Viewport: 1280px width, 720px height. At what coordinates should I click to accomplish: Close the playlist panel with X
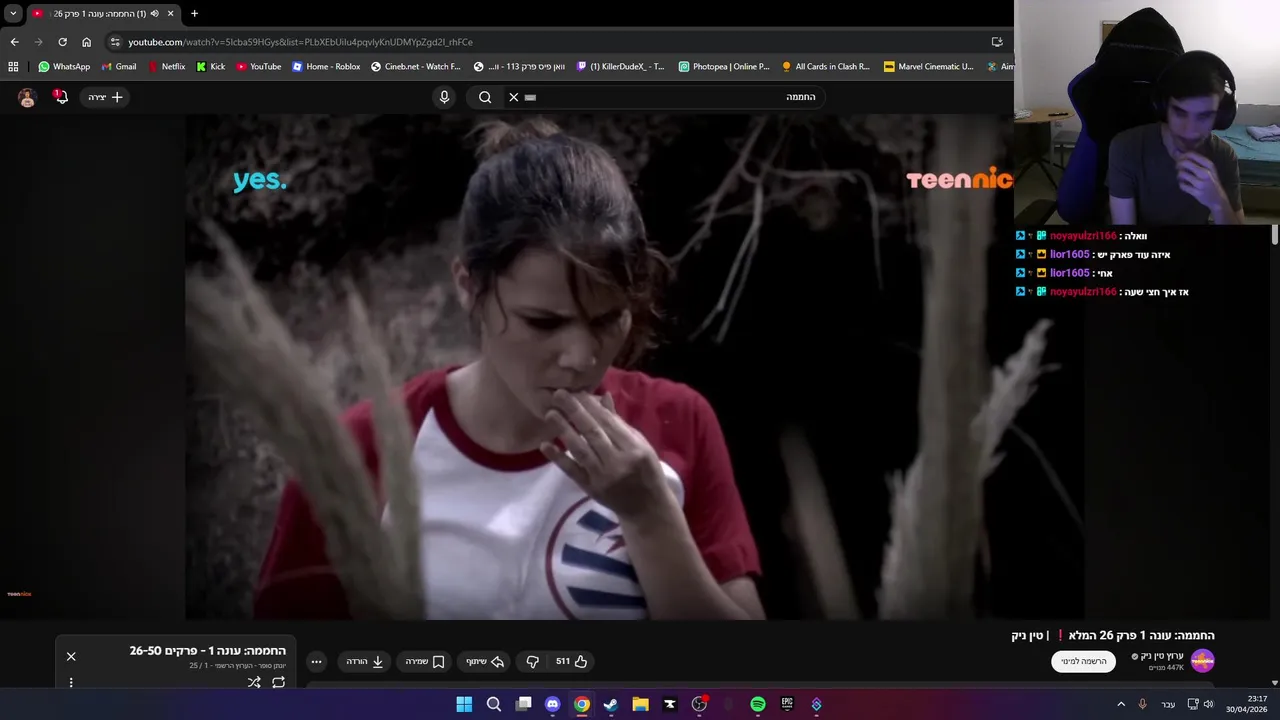(x=71, y=656)
